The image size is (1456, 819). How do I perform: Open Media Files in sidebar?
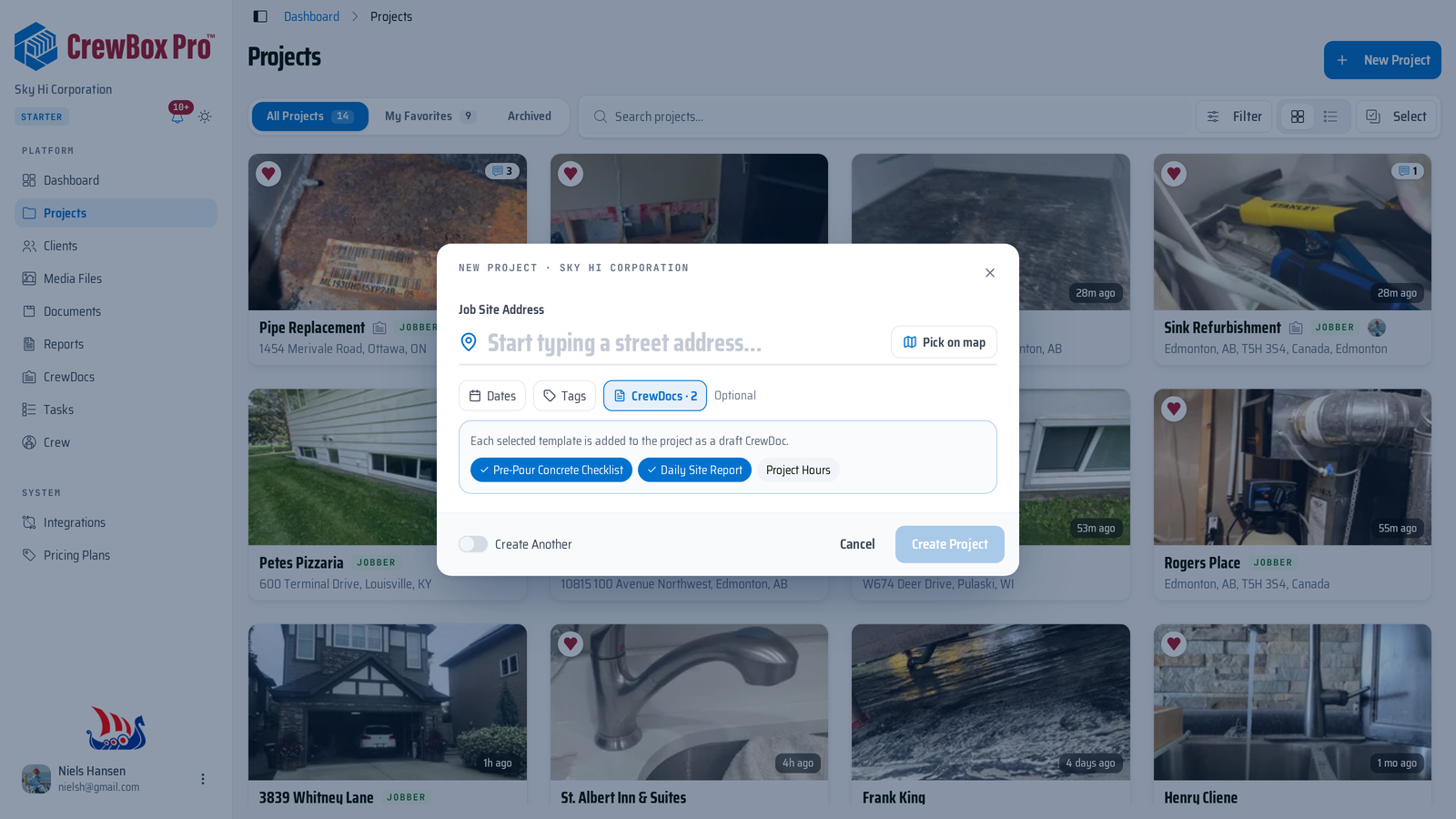[116, 278]
